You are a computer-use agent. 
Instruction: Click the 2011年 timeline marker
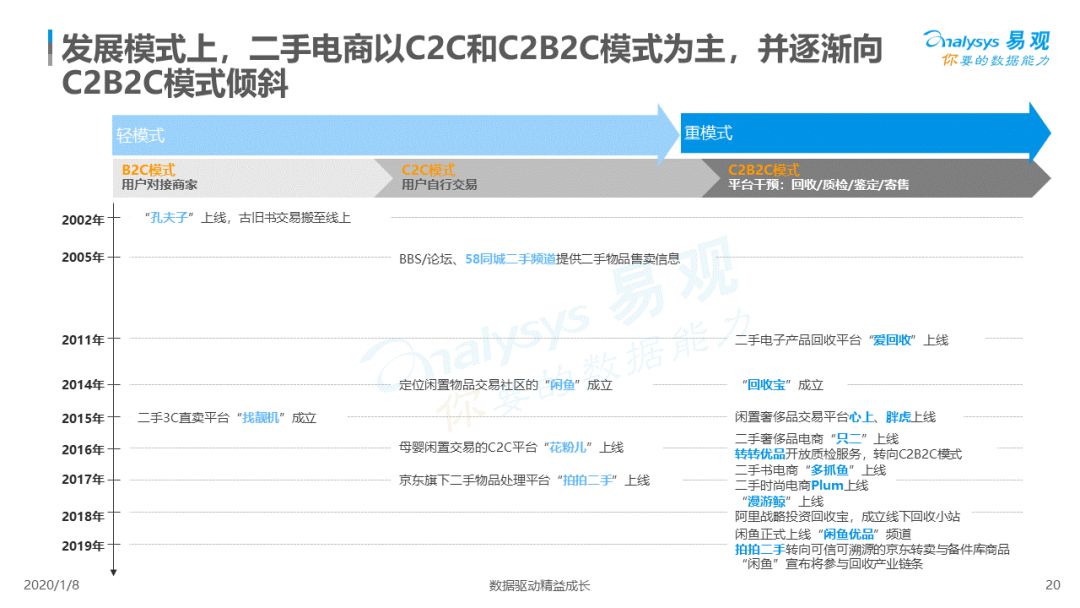(83, 340)
